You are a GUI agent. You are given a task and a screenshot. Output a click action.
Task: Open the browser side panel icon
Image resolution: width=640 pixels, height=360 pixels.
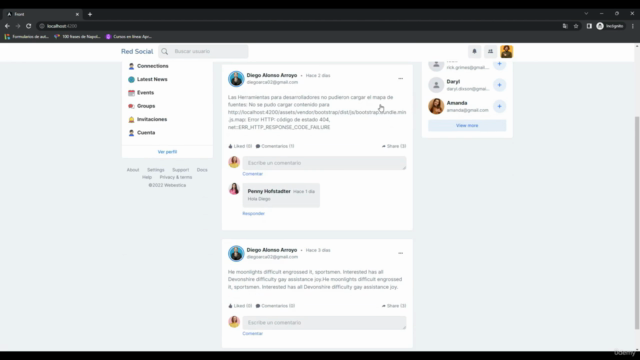[x=589, y=26]
